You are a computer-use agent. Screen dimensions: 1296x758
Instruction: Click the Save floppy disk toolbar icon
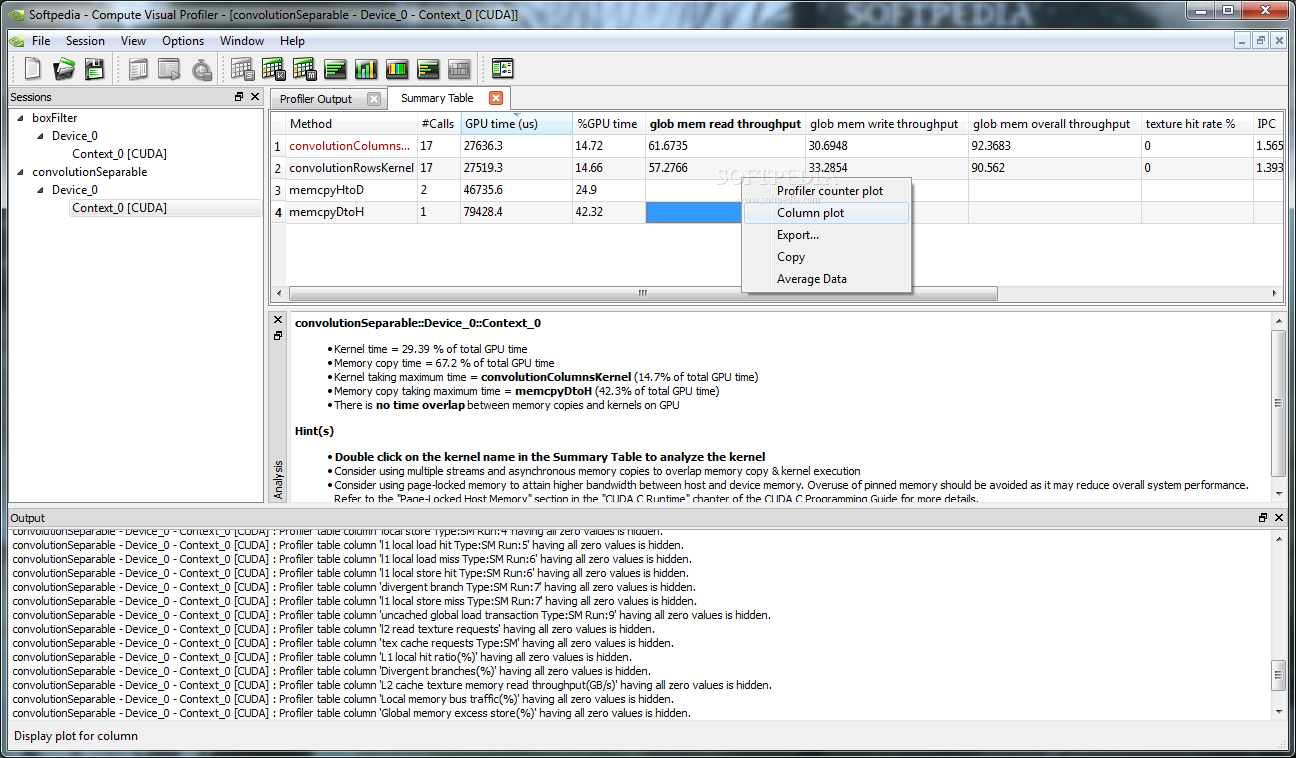(94, 69)
